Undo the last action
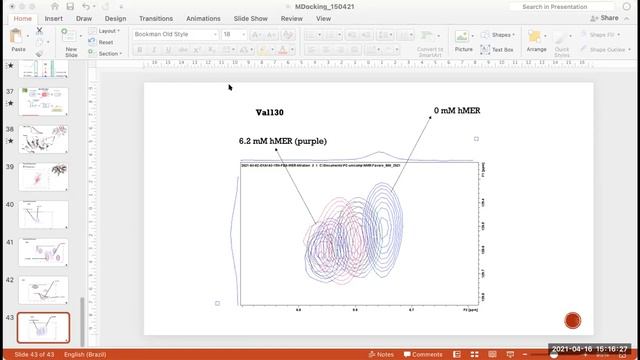The height and width of the screenshot is (360, 640). (x=86, y=7)
